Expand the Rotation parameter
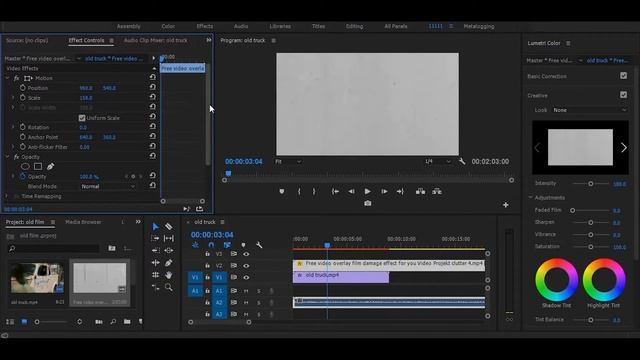 (13, 127)
